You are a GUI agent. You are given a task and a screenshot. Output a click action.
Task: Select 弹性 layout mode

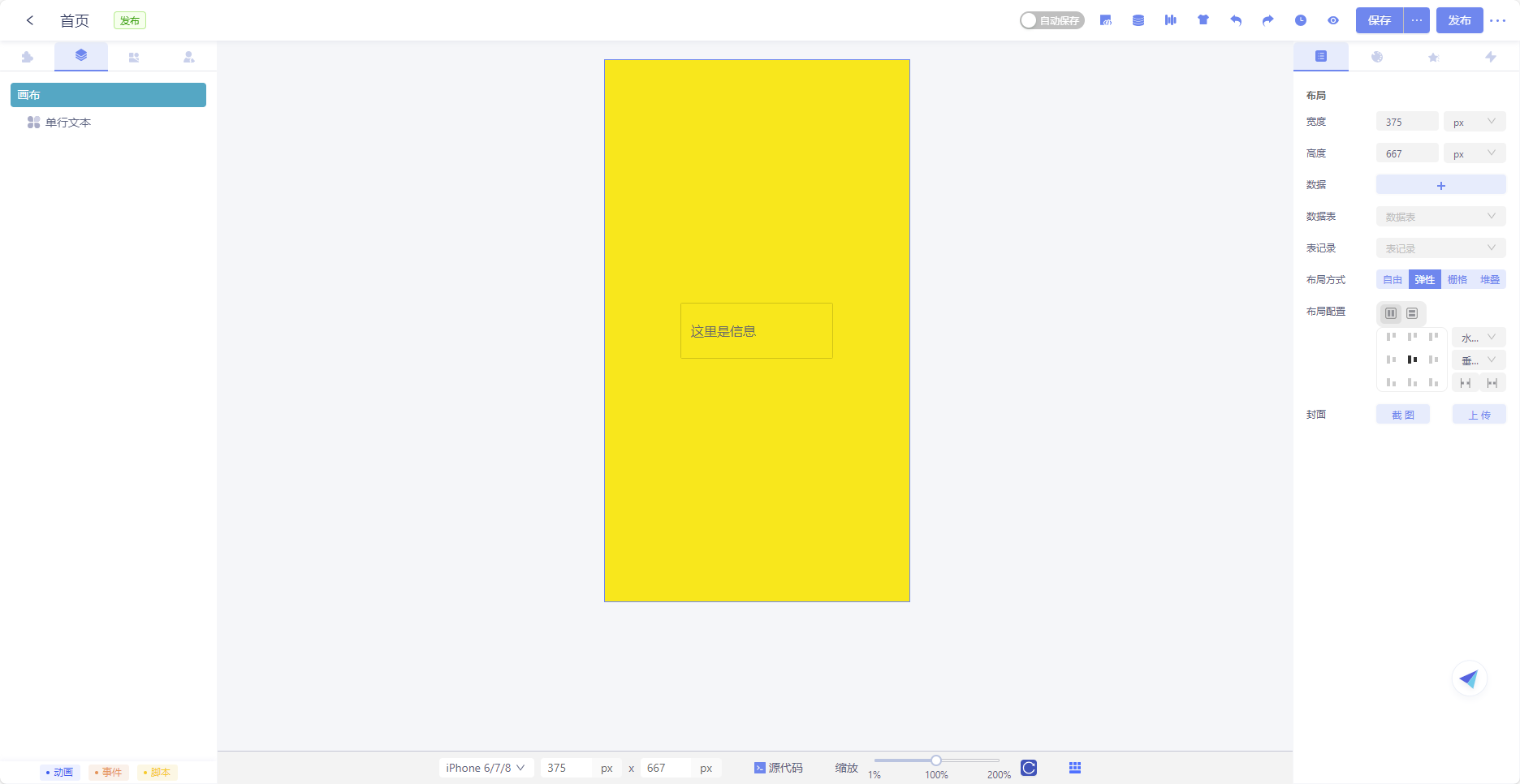[x=1425, y=279]
